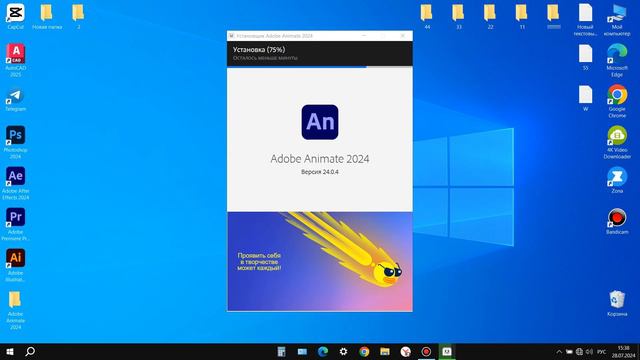Open taskbar search magnifier
The image size is (640, 360).
(x=30, y=351)
